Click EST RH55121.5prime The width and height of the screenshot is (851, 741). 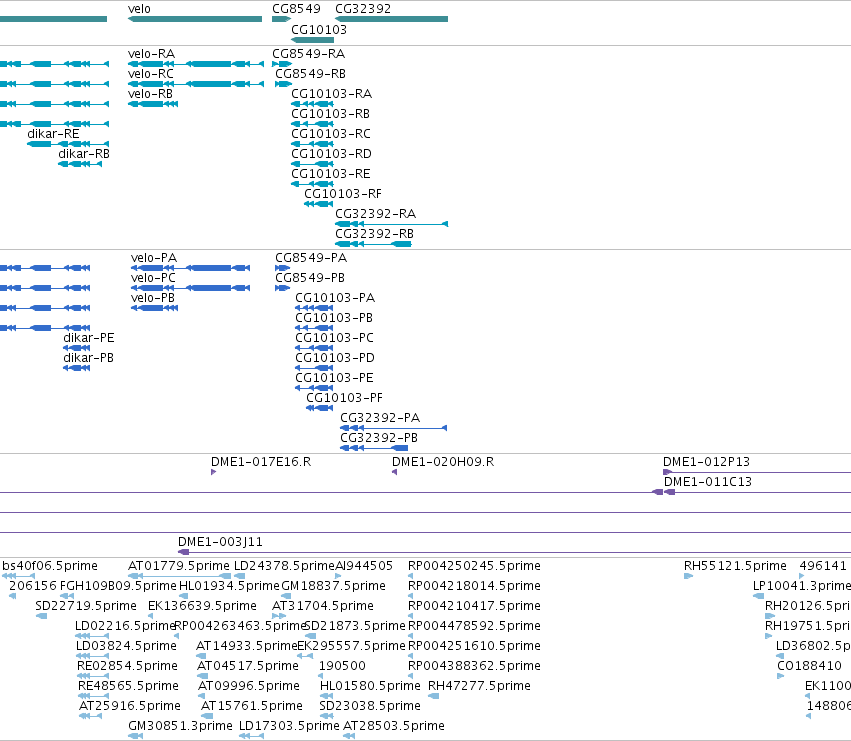tap(689, 577)
